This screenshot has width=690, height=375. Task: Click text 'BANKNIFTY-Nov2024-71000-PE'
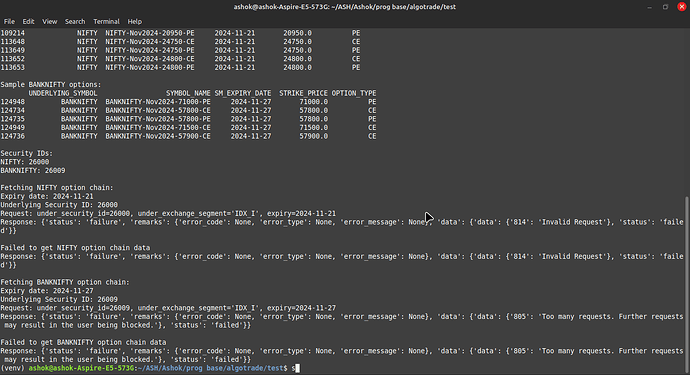click(x=158, y=102)
